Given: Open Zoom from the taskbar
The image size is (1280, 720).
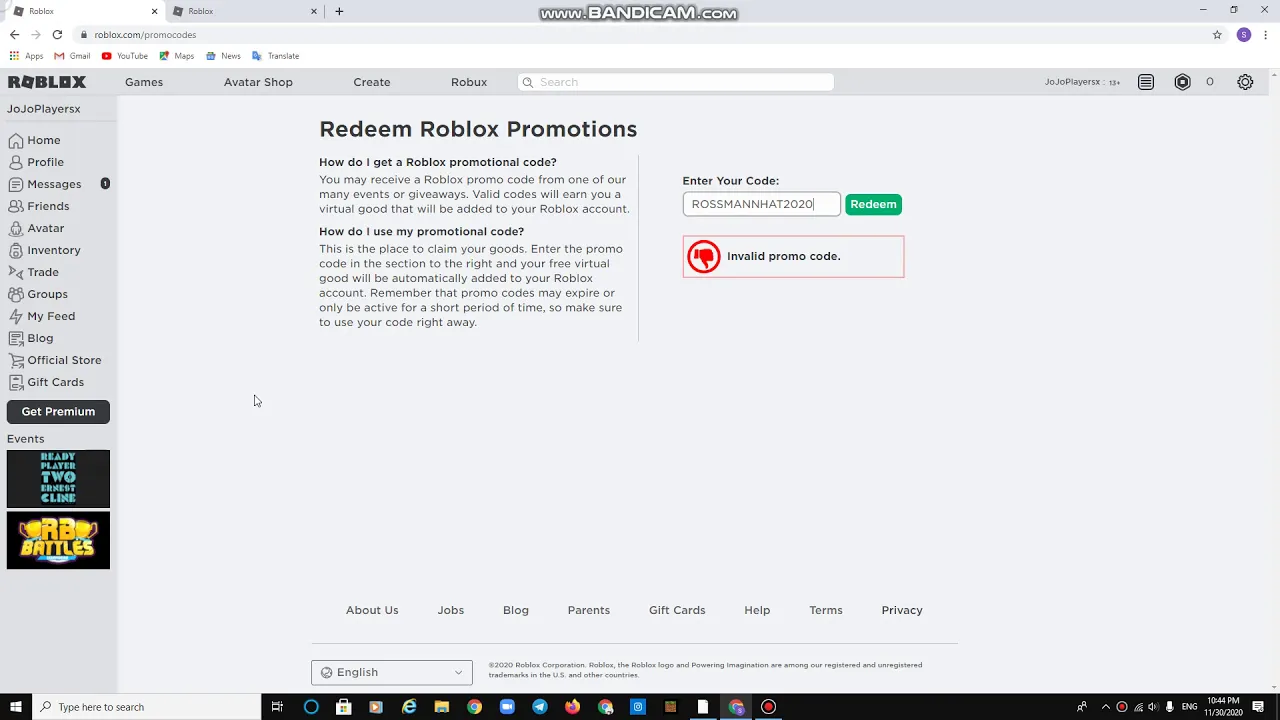Looking at the screenshot, I should [x=507, y=707].
